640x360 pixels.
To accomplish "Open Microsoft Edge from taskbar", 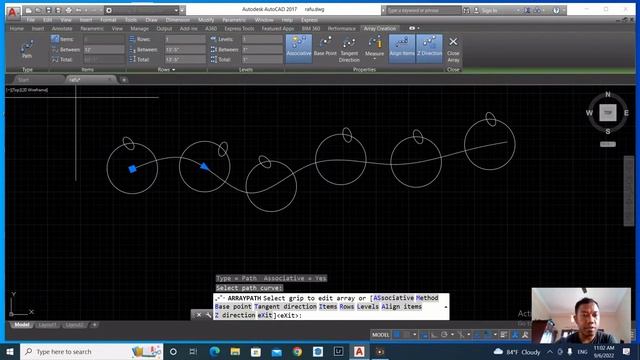I will coord(215,352).
